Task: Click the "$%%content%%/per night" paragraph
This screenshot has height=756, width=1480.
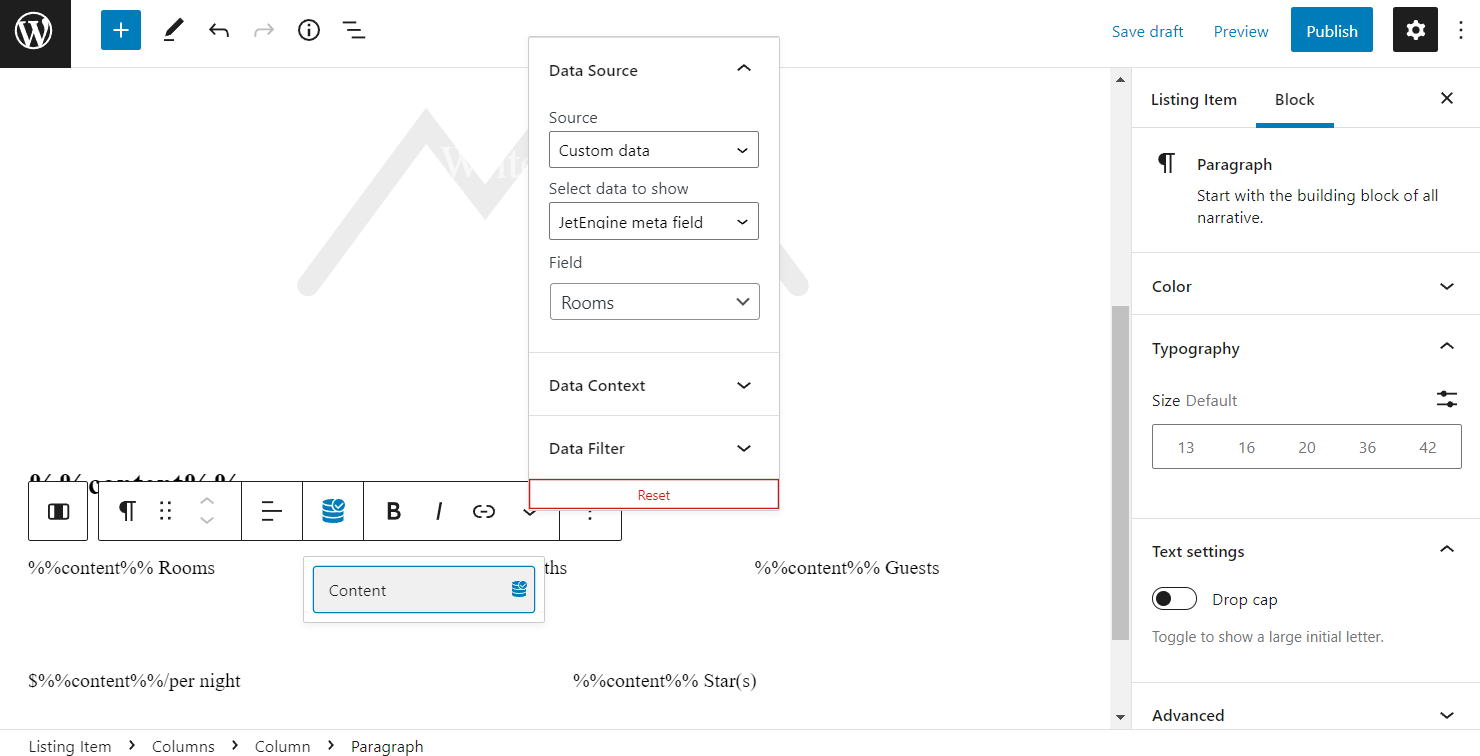Action: (134, 681)
